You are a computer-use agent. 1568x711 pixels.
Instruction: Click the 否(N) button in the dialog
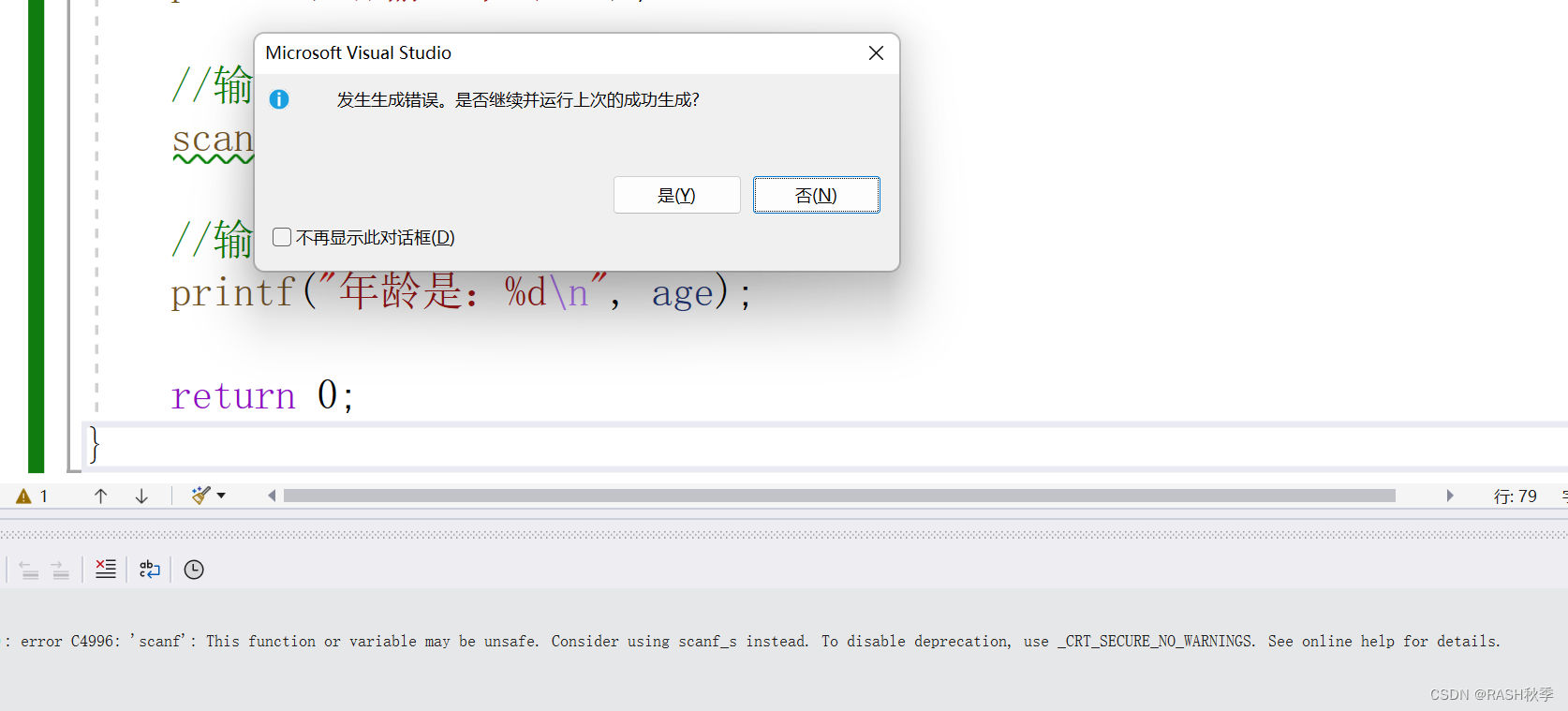(816, 195)
